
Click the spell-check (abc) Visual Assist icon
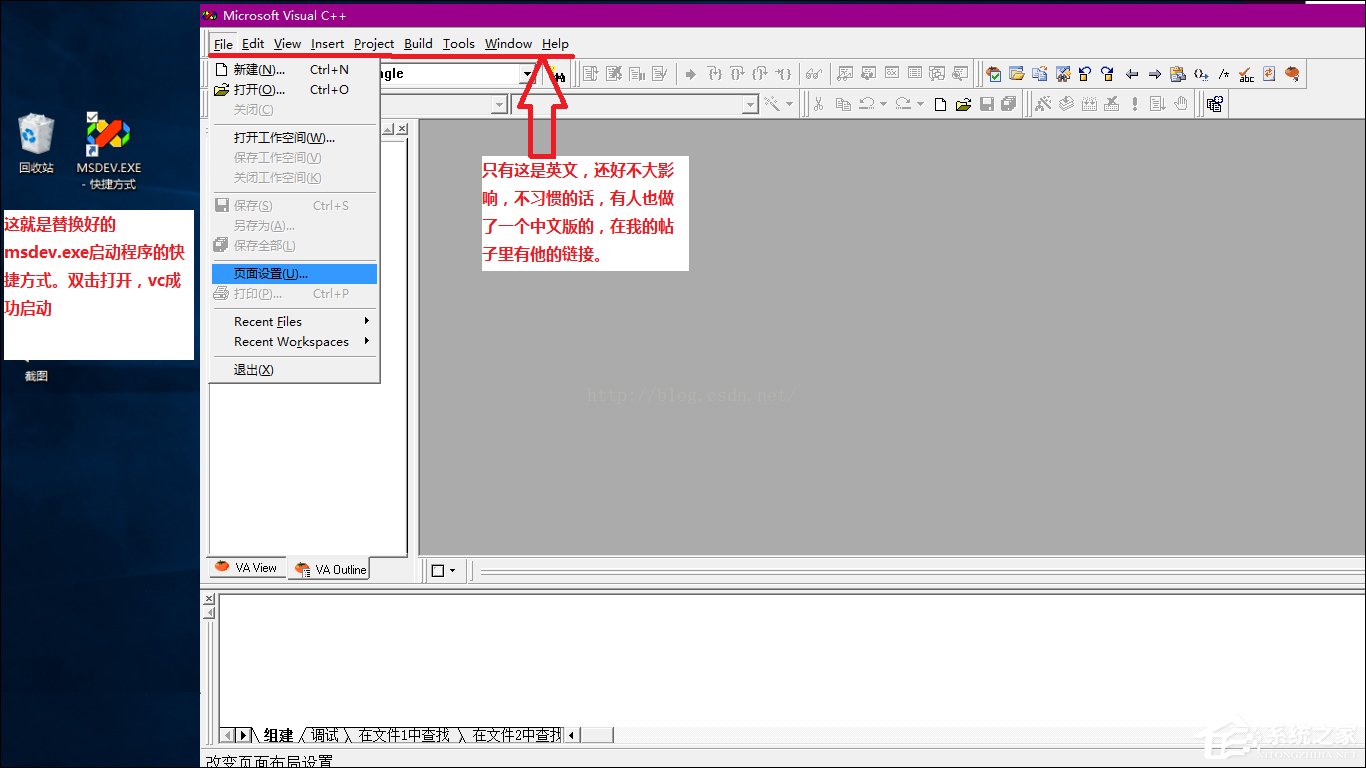(x=1246, y=73)
